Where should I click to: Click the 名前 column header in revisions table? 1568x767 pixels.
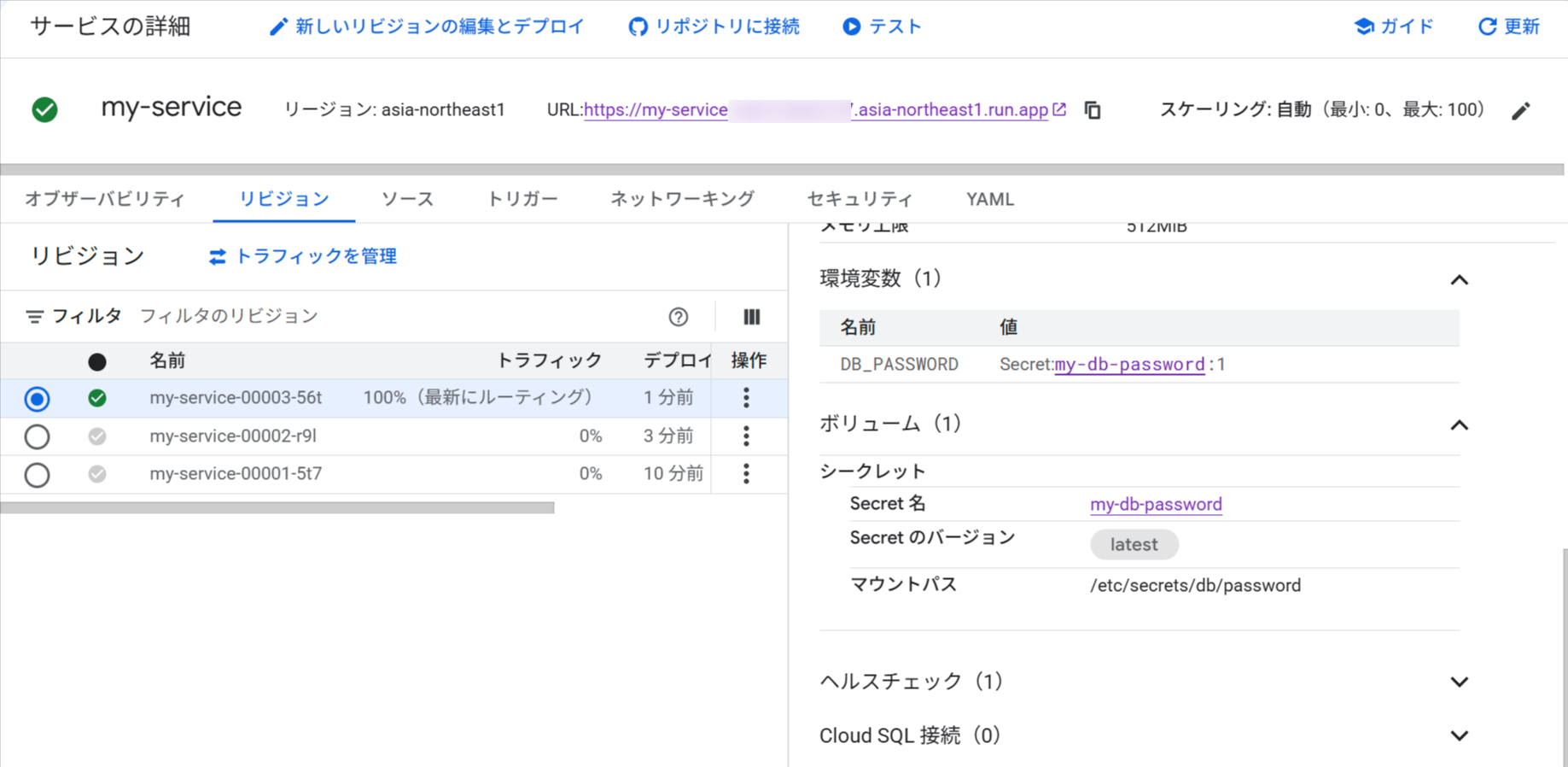167,361
